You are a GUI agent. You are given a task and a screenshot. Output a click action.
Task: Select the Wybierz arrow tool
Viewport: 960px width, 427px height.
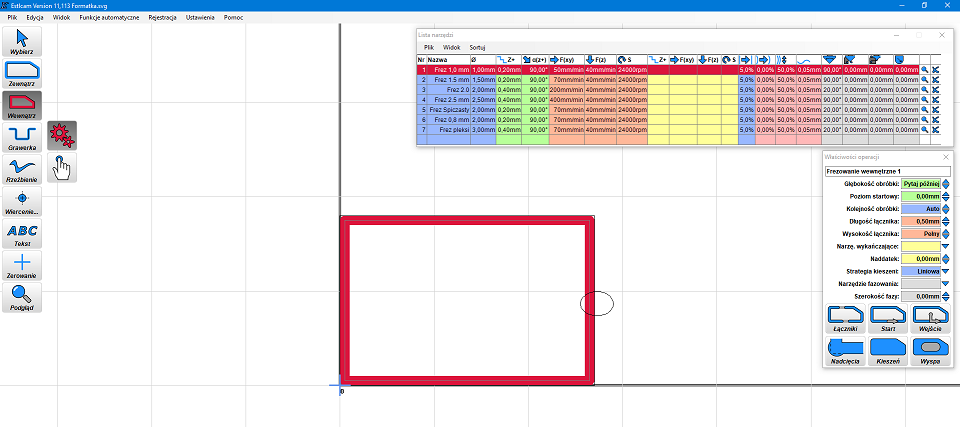click(x=22, y=41)
